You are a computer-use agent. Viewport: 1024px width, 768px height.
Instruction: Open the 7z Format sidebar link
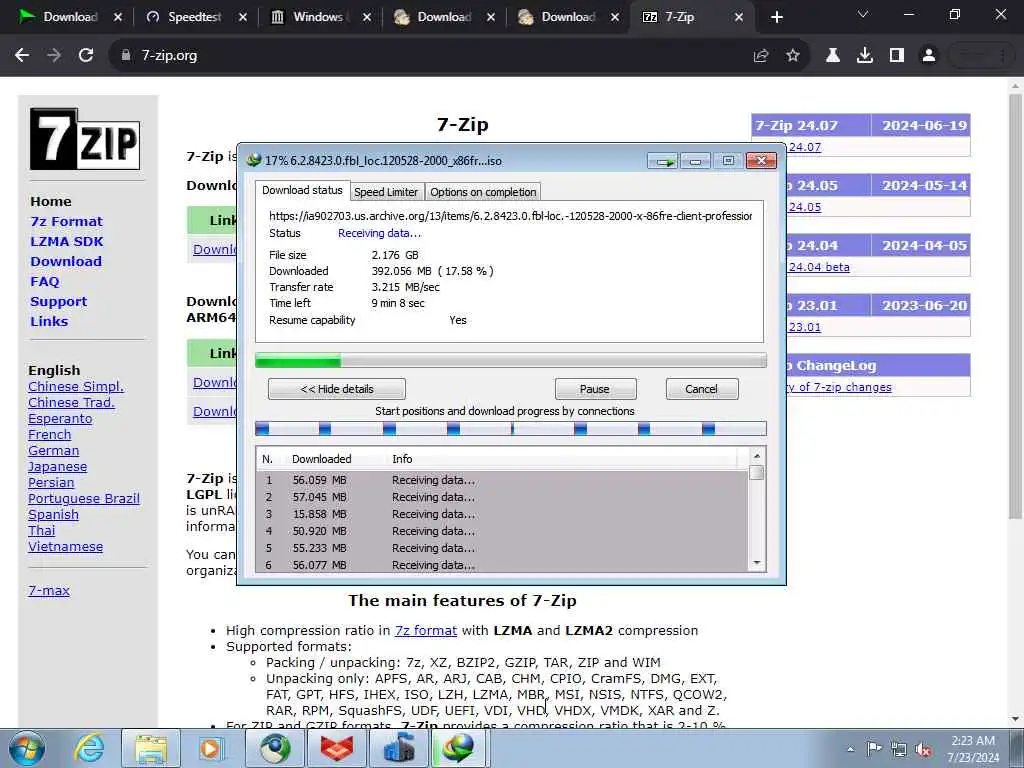tap(67, 221)
